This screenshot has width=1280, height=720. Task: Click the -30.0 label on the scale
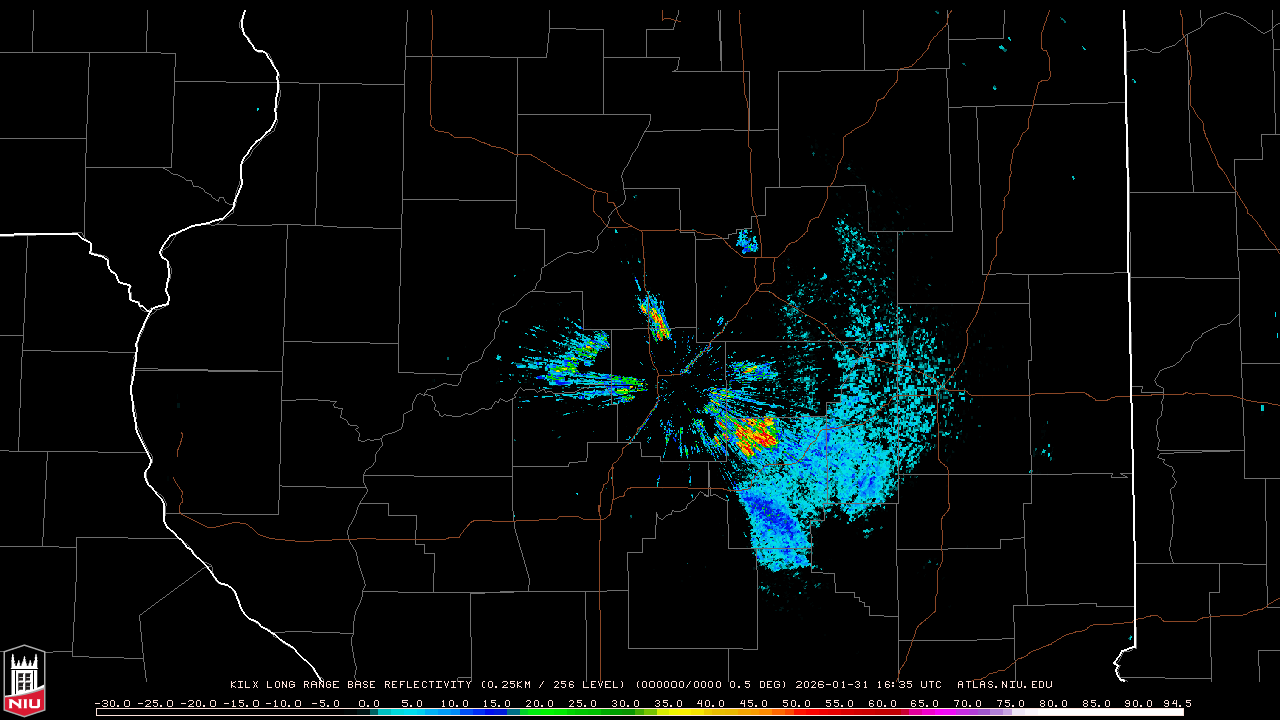[113, 703]
